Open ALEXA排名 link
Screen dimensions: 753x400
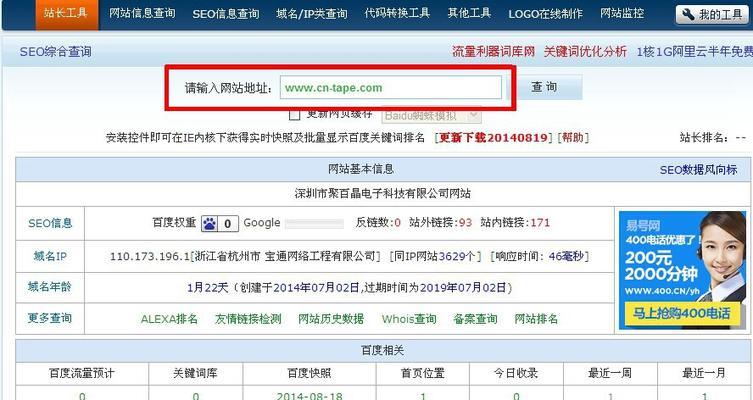169,319
